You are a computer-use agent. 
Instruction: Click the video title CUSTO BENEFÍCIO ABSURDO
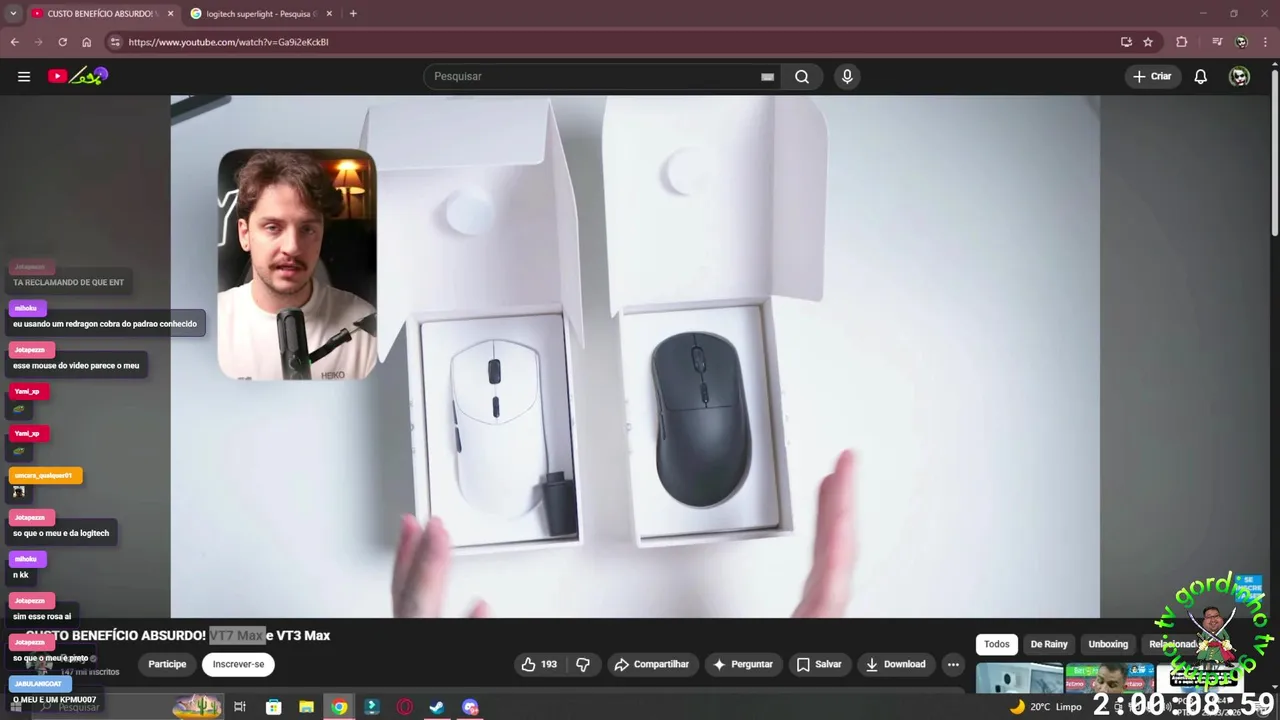pos(178,635)
